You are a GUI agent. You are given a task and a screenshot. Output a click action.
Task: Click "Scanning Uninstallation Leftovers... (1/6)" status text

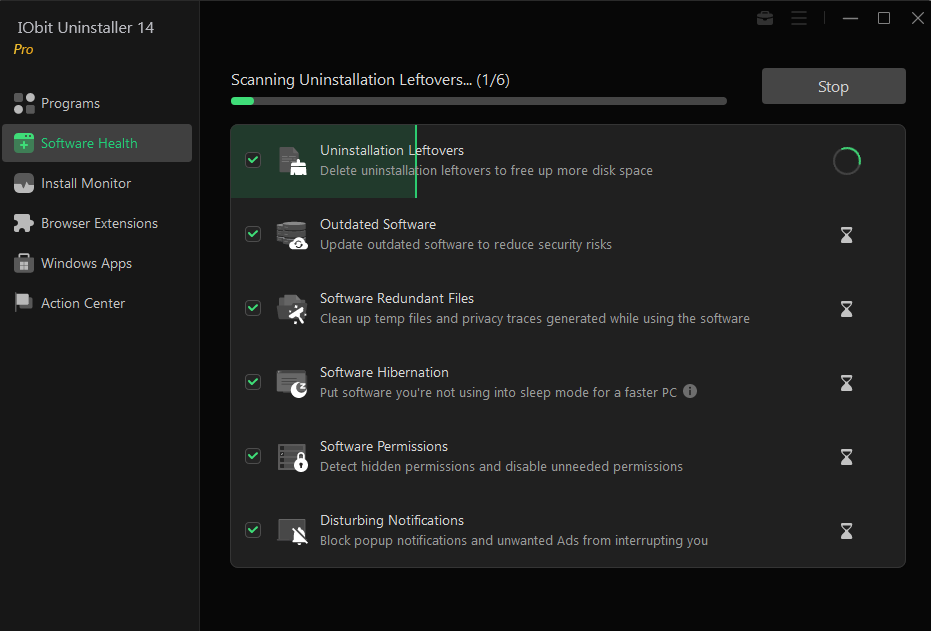click(370, 80)
